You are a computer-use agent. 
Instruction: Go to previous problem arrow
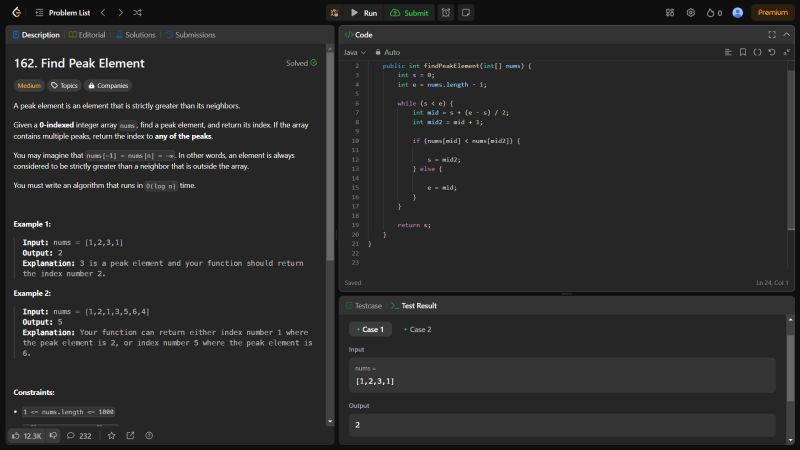tap(103, 12)
